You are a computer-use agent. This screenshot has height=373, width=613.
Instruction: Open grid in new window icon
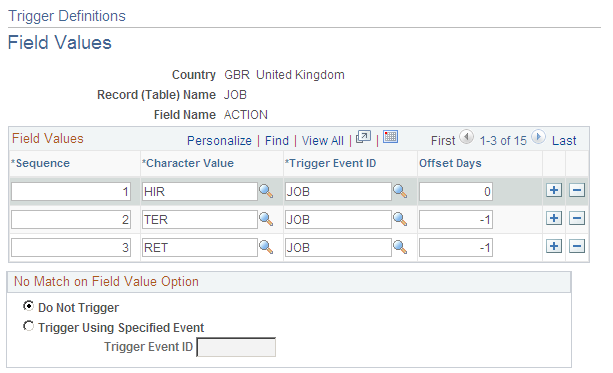[363, 137]
